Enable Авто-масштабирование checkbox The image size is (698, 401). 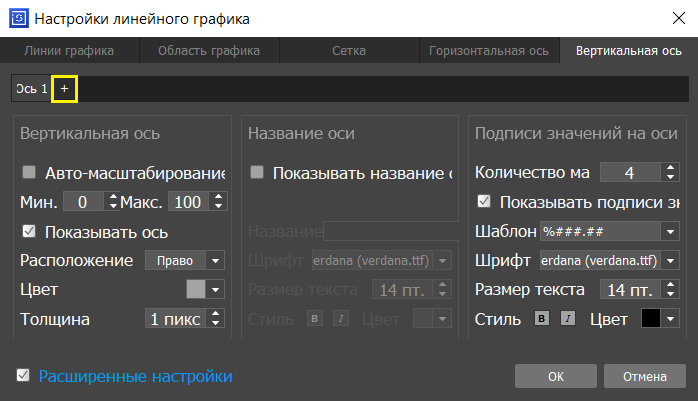tap(29, 172)
